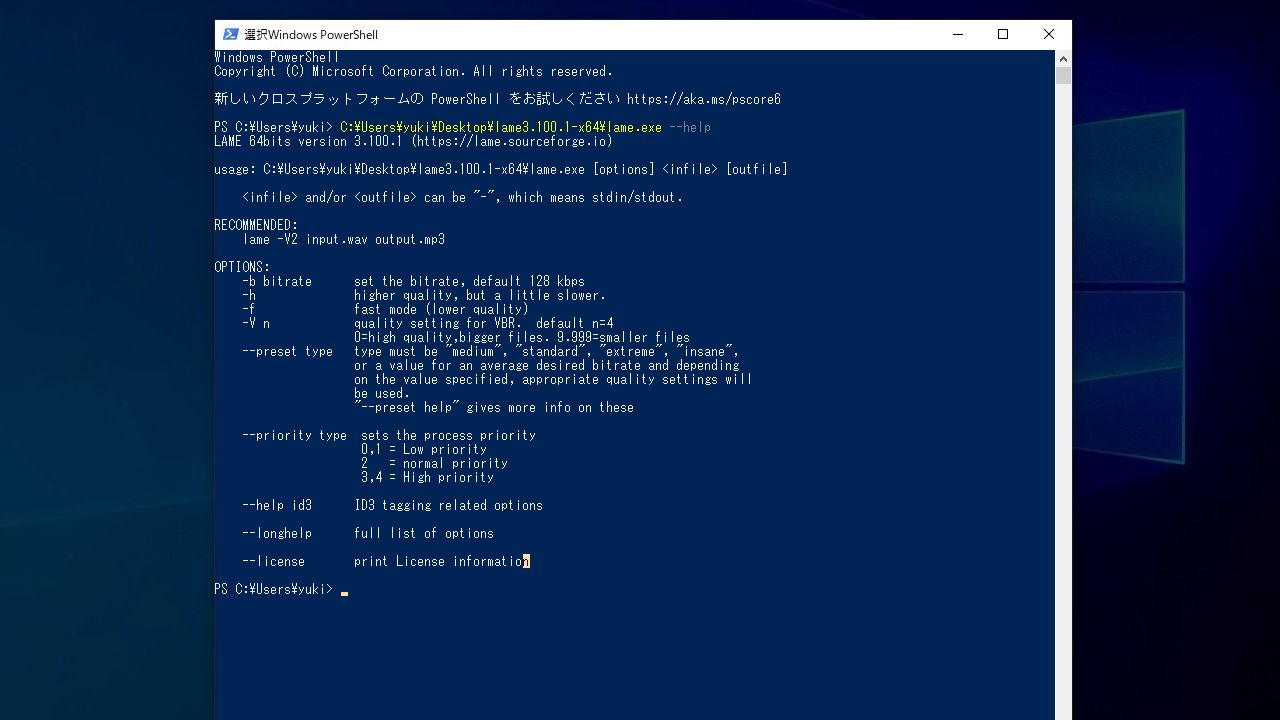Click 'higher quality, but a little slower.' line
The height and width of the screenshot is (720, 1280).
pyautogui.click(x=480, y=295)
